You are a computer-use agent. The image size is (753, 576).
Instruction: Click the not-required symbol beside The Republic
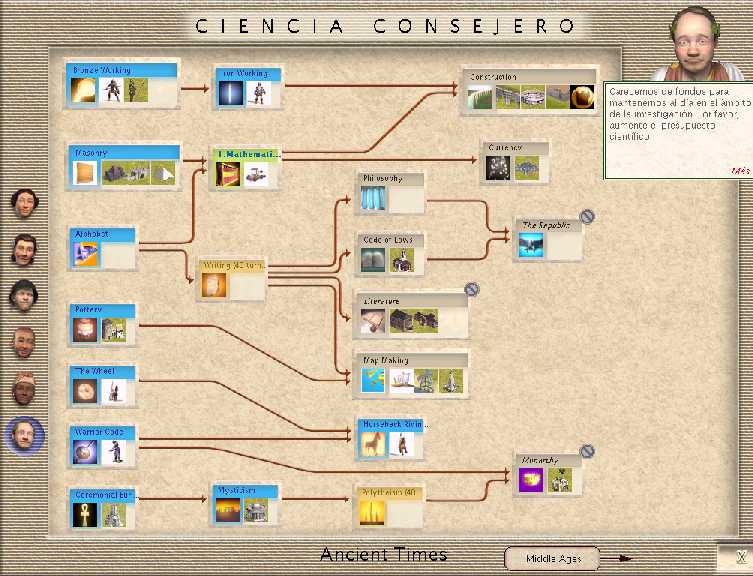click(588, 216)
